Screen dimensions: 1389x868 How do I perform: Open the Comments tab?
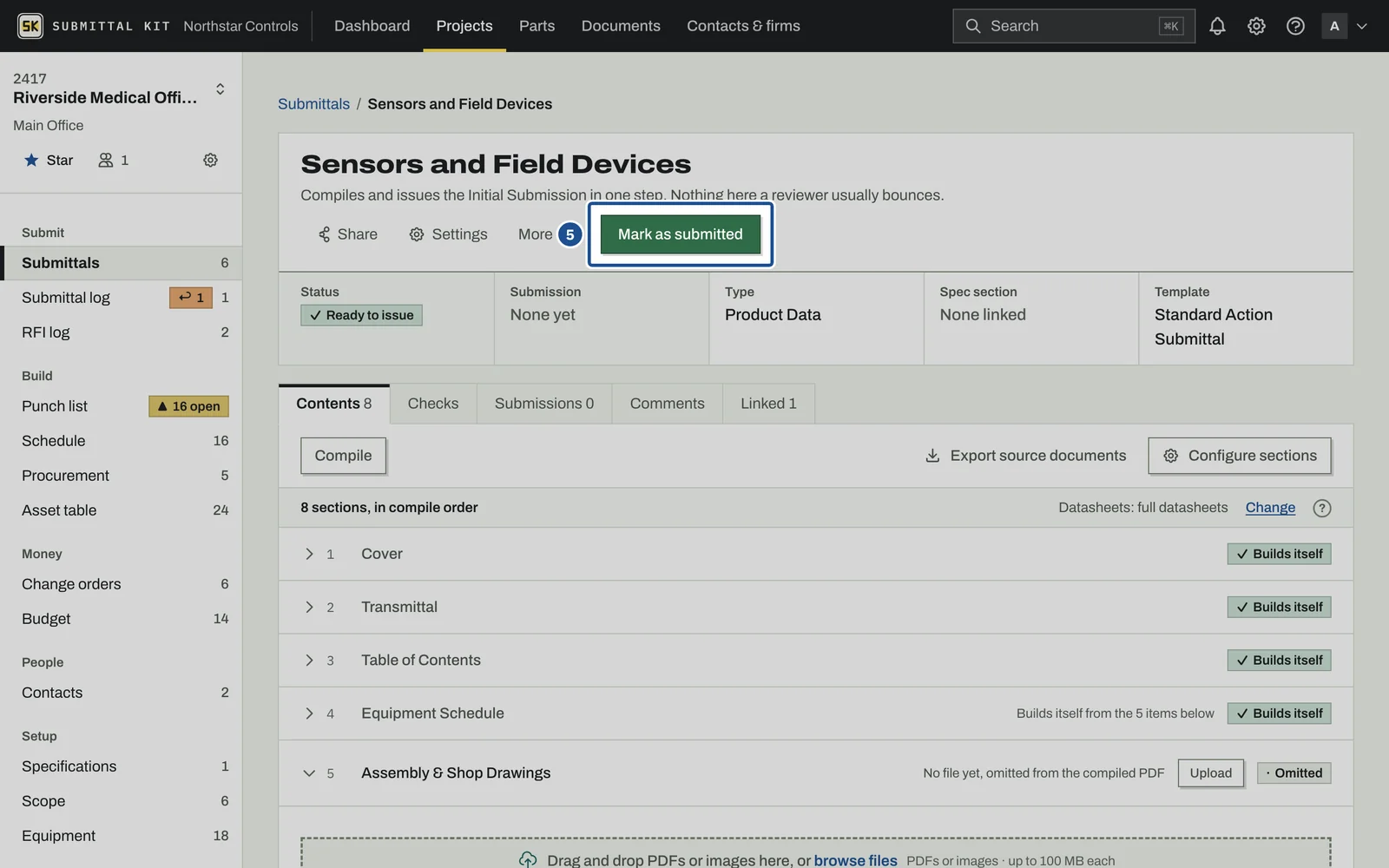tap(668, 404)
